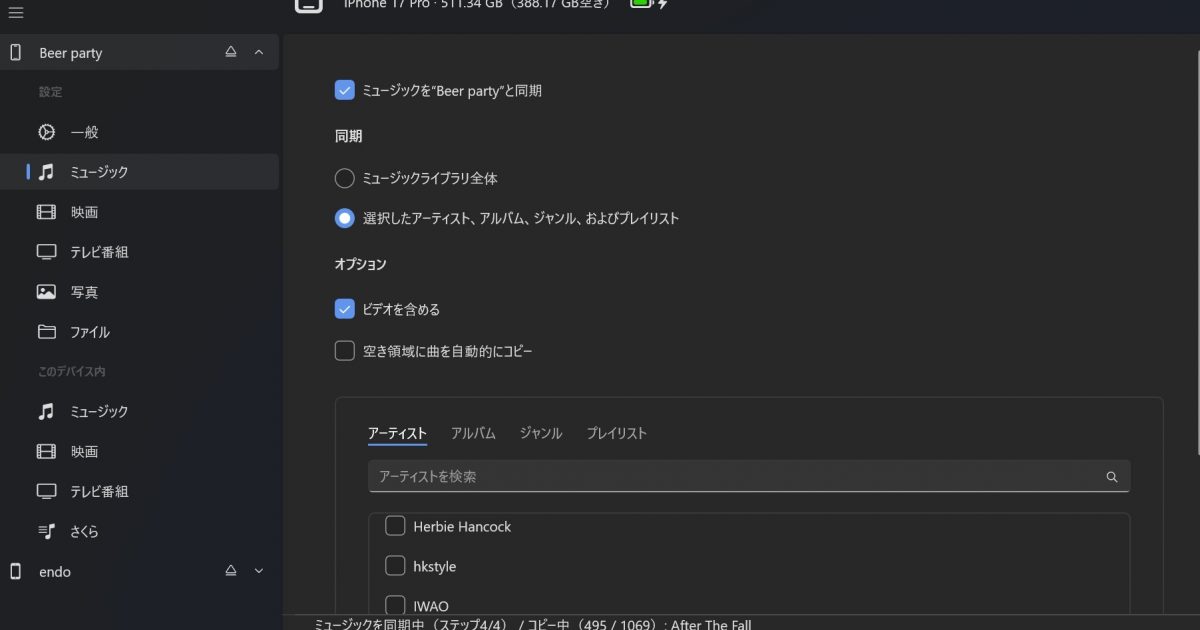
Task: Uncheck ミュージックを"Beer party"と同期 checkbox
Action: [345, 90]
